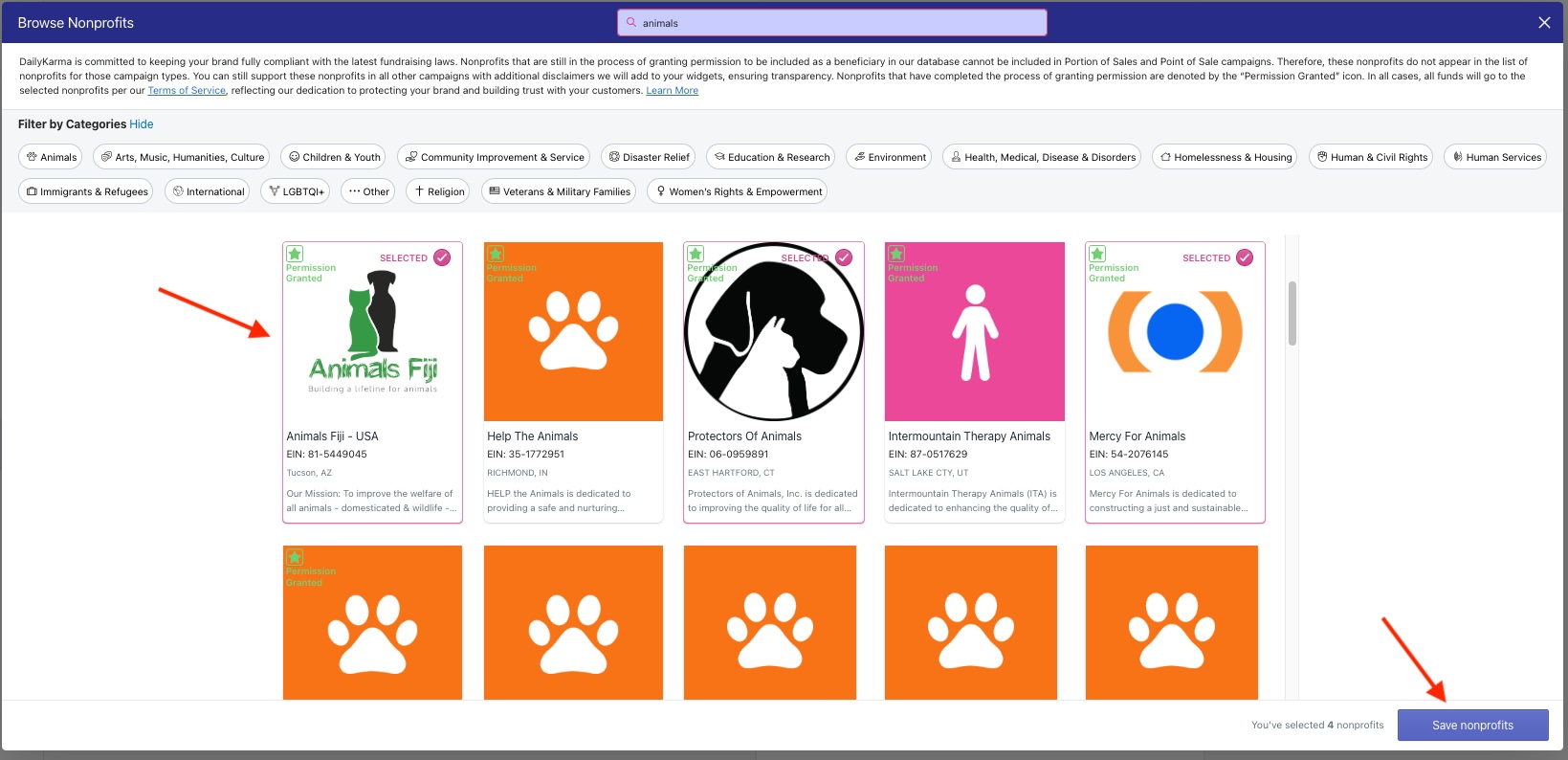Filter by Animals category
The height and width of the screenshot is (760, 1568).
pos(51,157)
